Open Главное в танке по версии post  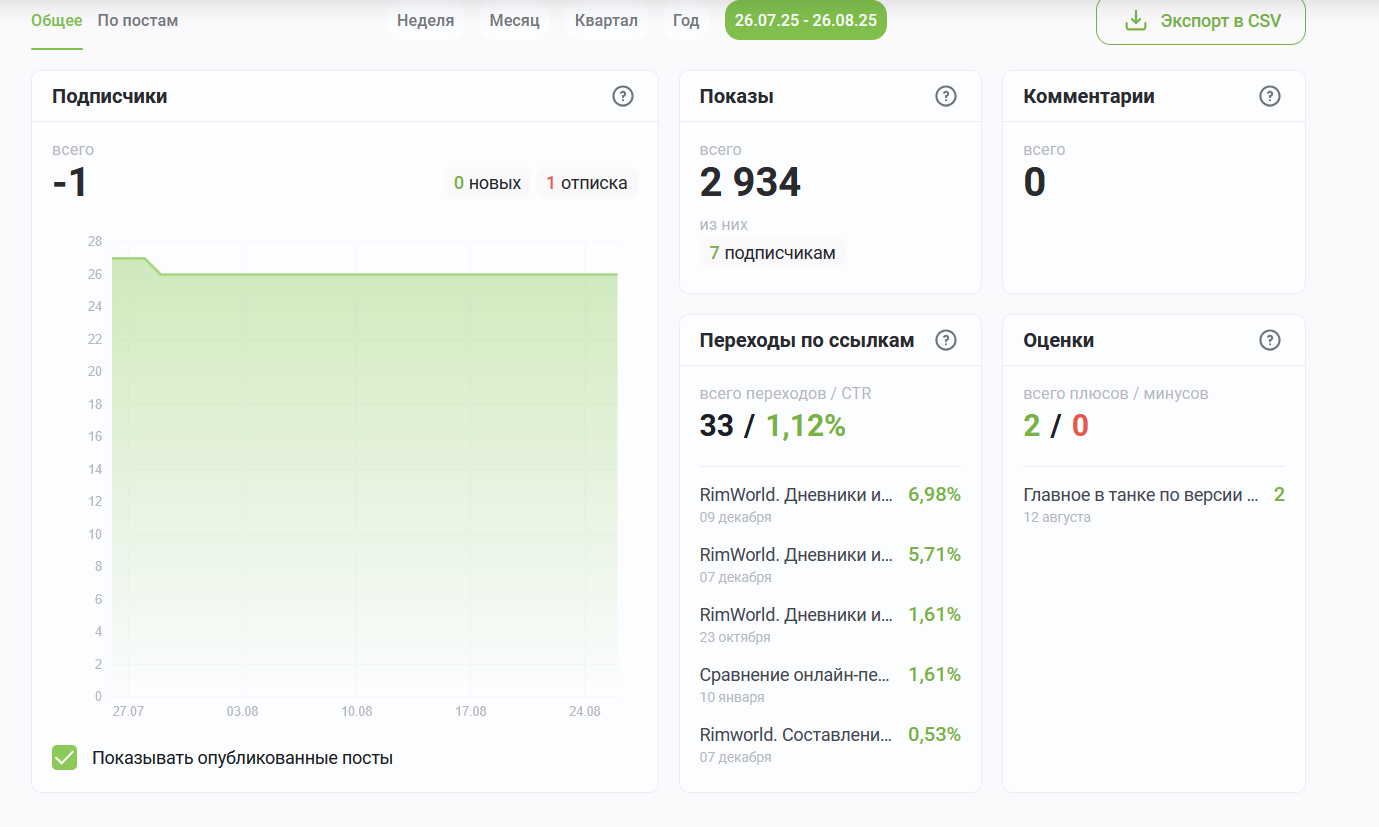point(1140,494)
